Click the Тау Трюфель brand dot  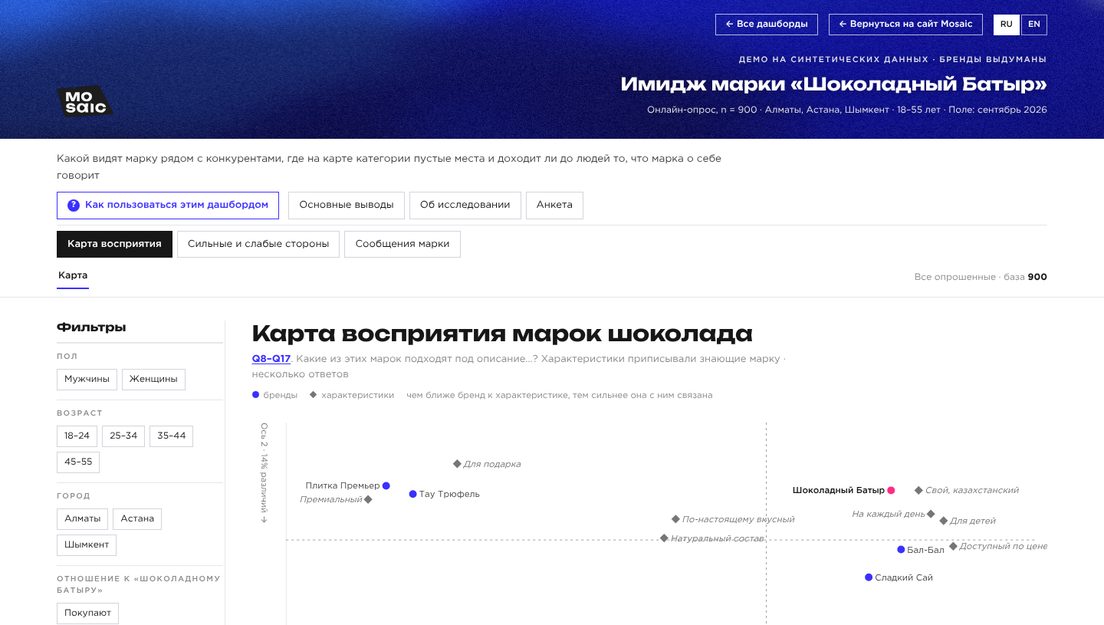point(413,494)
